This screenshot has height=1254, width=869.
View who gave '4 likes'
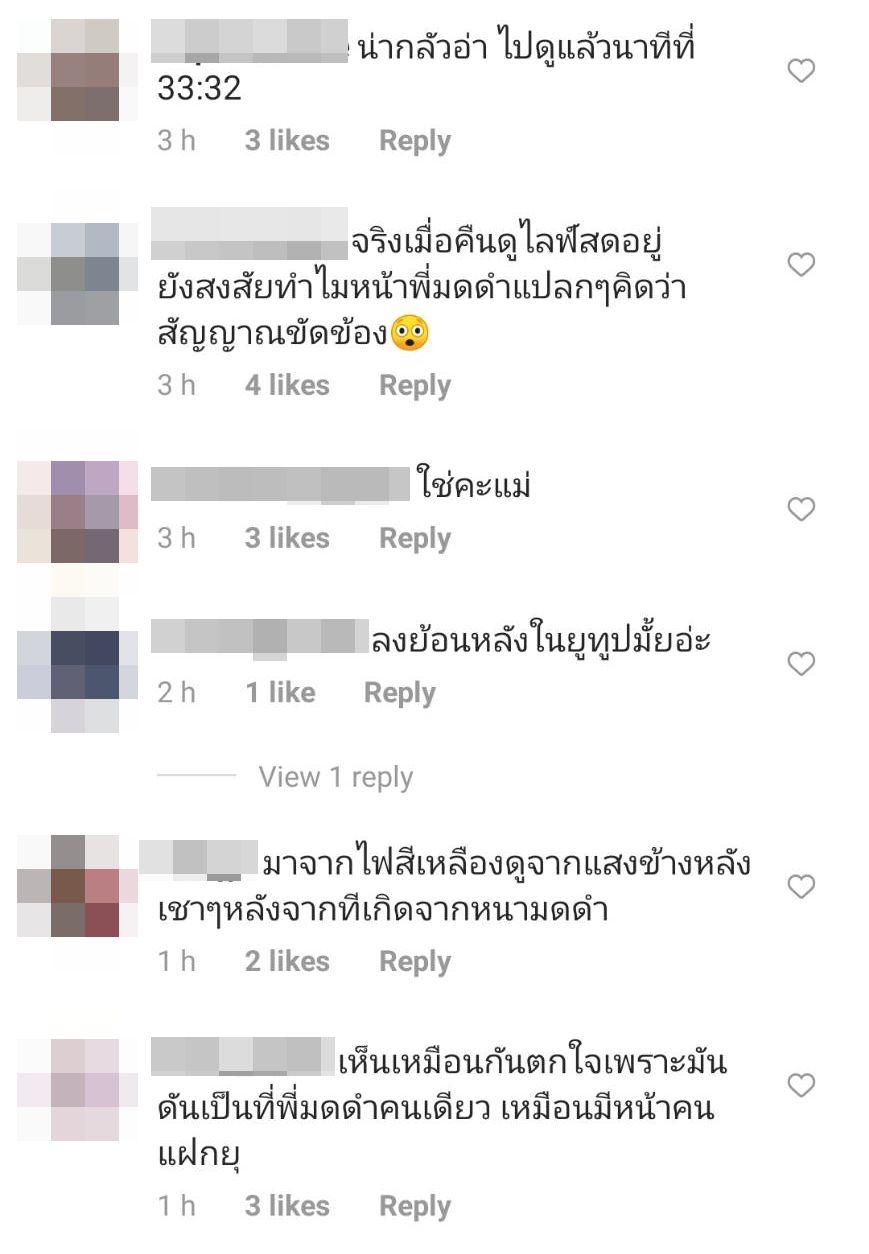click(287, 385)
